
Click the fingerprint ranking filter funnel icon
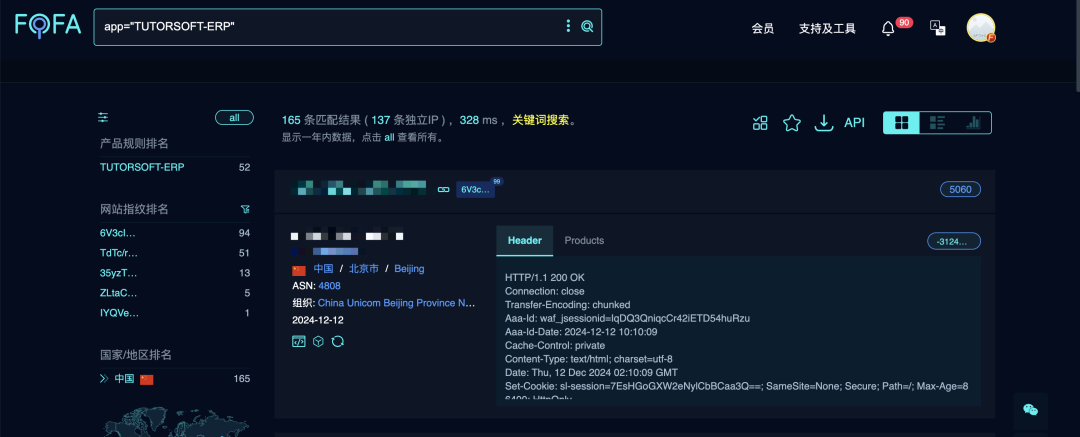245,209
